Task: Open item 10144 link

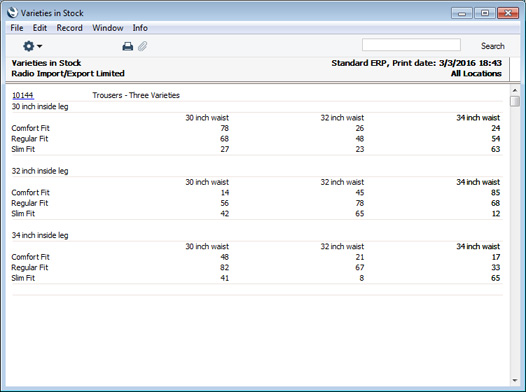Action: [23, 95]
